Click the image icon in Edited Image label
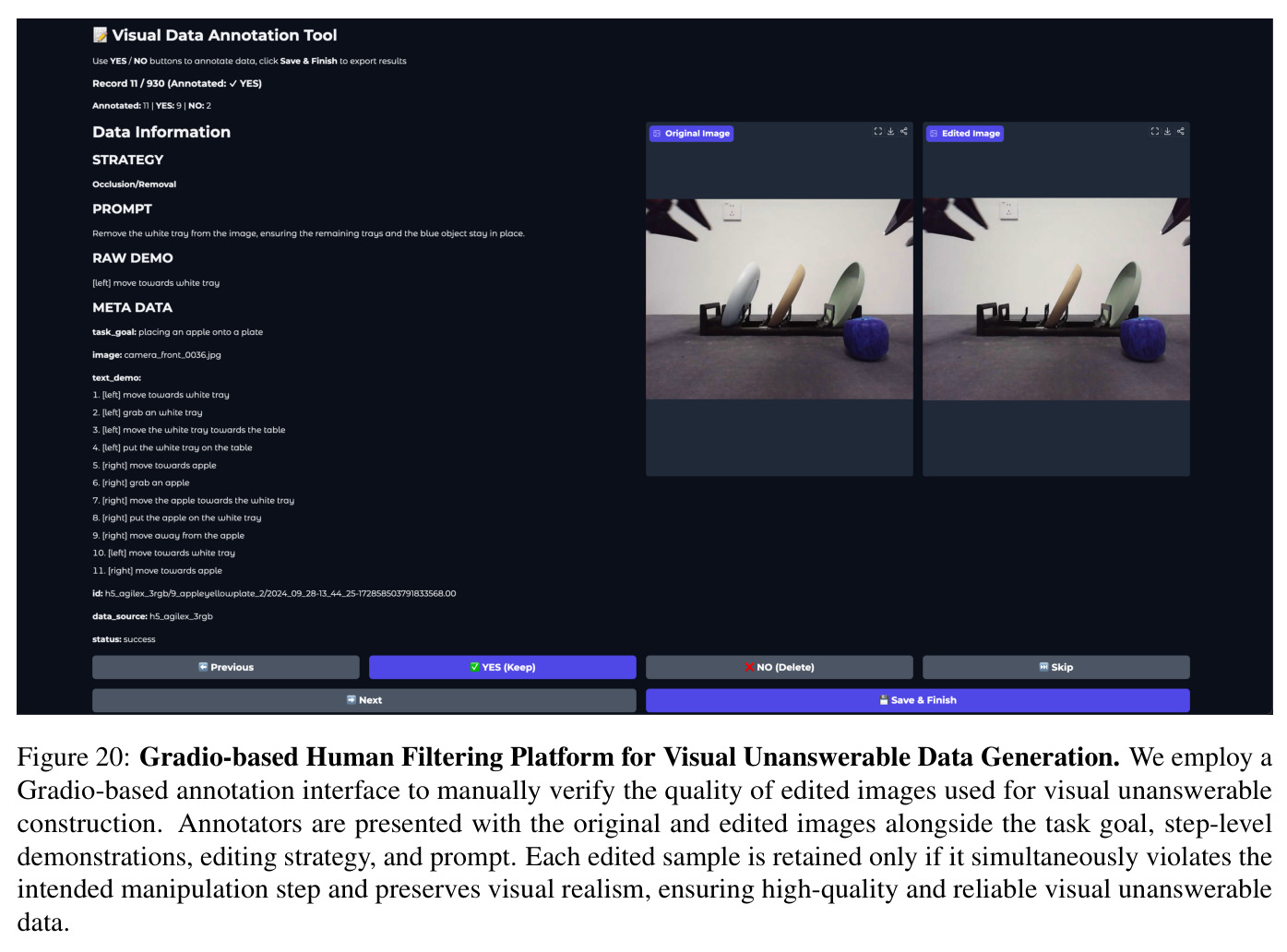1287x952 pixels. point(934,134)
